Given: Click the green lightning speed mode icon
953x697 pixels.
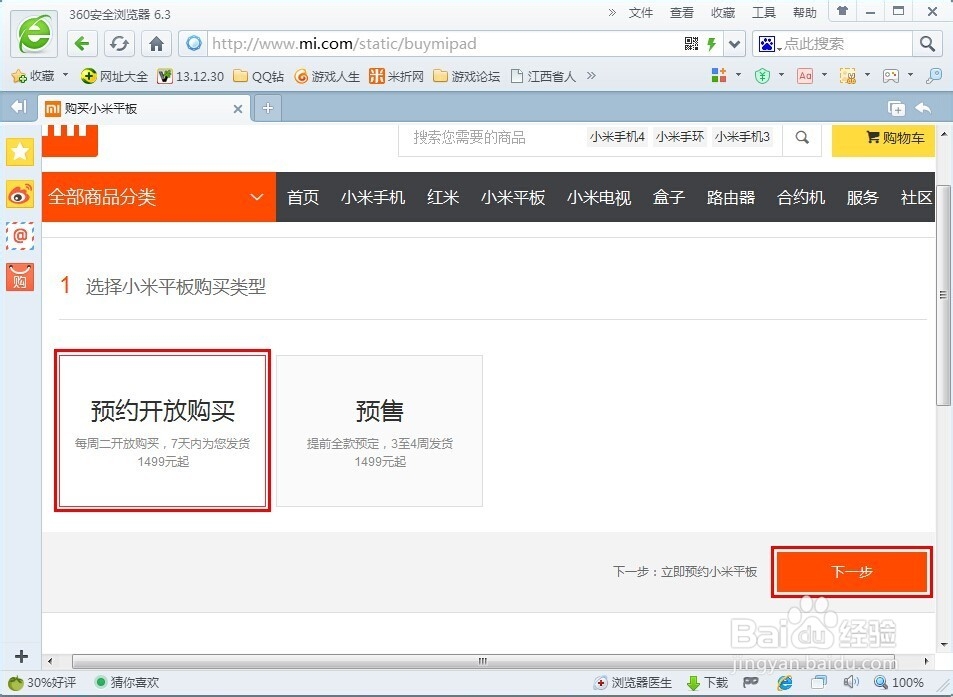Looking at the screenshot, I should (x=711, y=44).
